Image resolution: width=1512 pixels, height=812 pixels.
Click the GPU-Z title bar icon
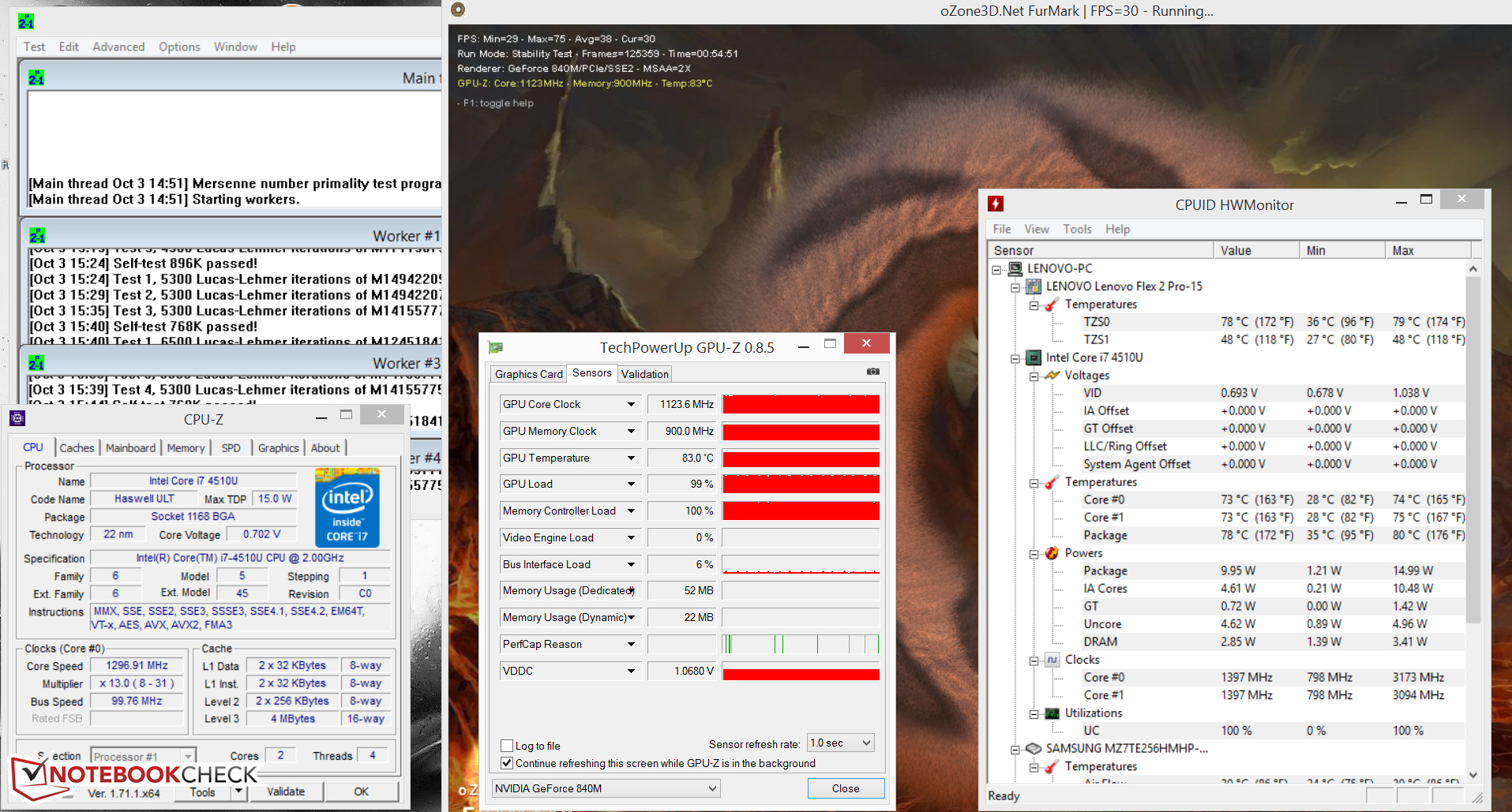tap(495, 347)
